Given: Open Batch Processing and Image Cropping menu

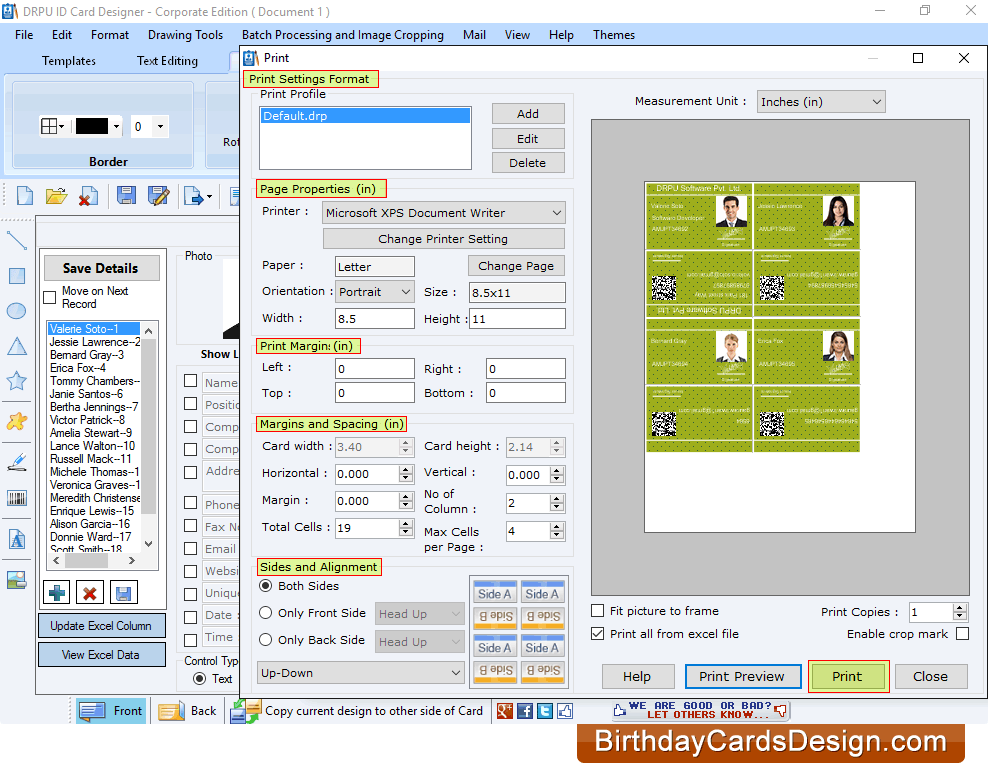Looking at the screenshot, I should (x=343, y=35).
